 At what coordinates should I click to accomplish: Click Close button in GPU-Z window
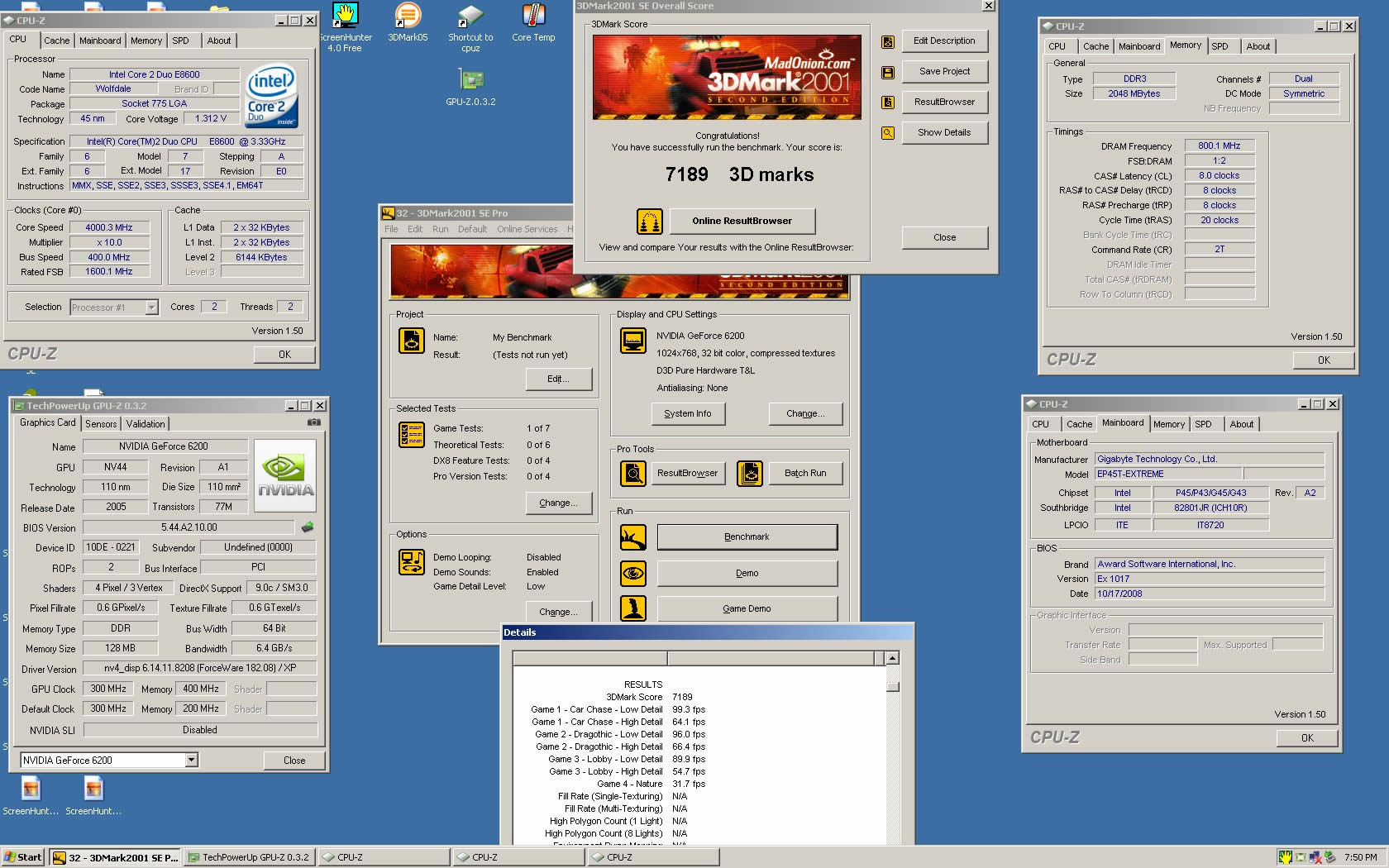point(294,761)
